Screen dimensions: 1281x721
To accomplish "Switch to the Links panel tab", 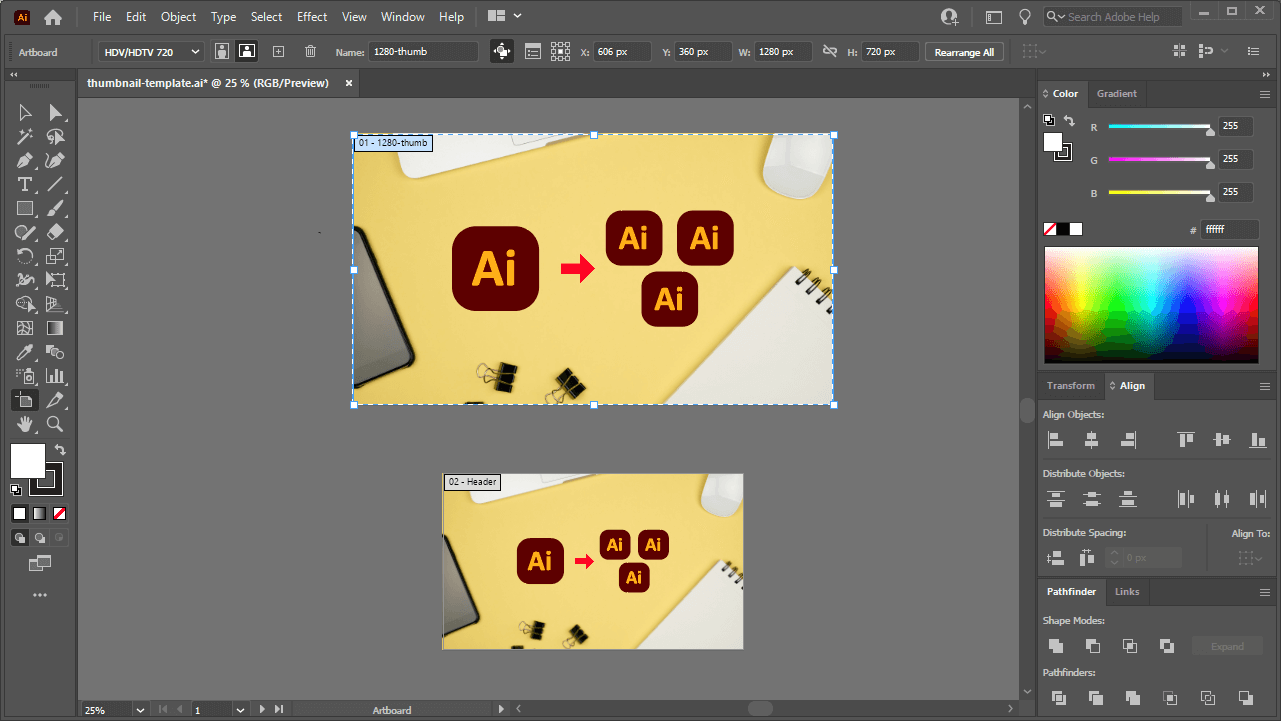I will [x=1127, y=592].
